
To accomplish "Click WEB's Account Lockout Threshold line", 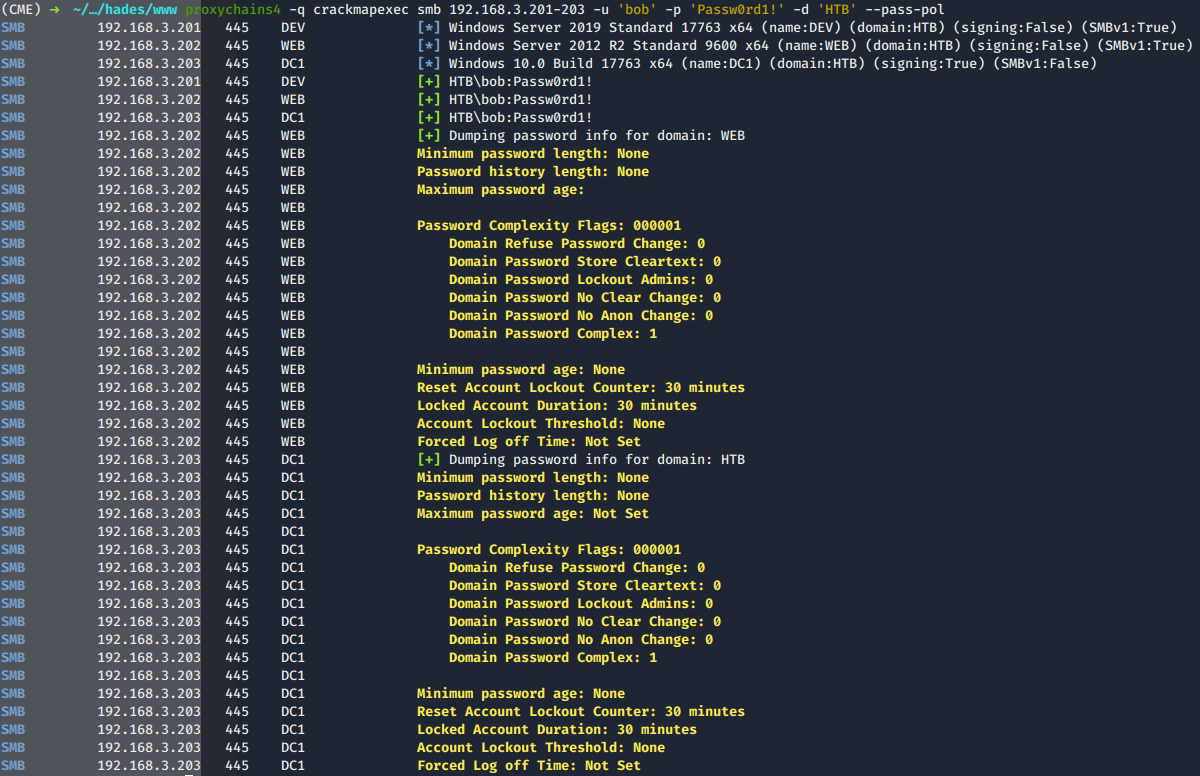I will click(x=540, y=424).
